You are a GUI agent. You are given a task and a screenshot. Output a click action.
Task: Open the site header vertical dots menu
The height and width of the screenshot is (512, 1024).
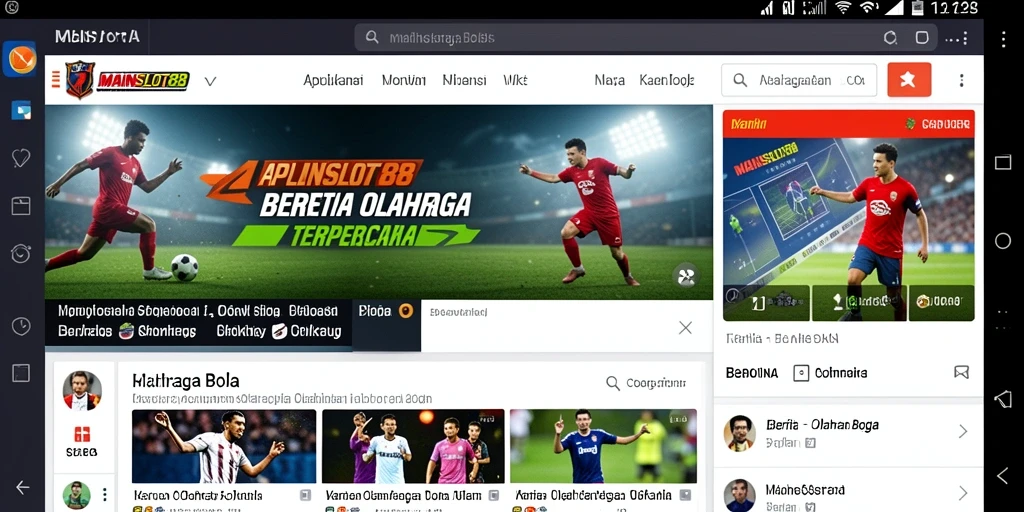pyautogui.click(x=961, y=80)
